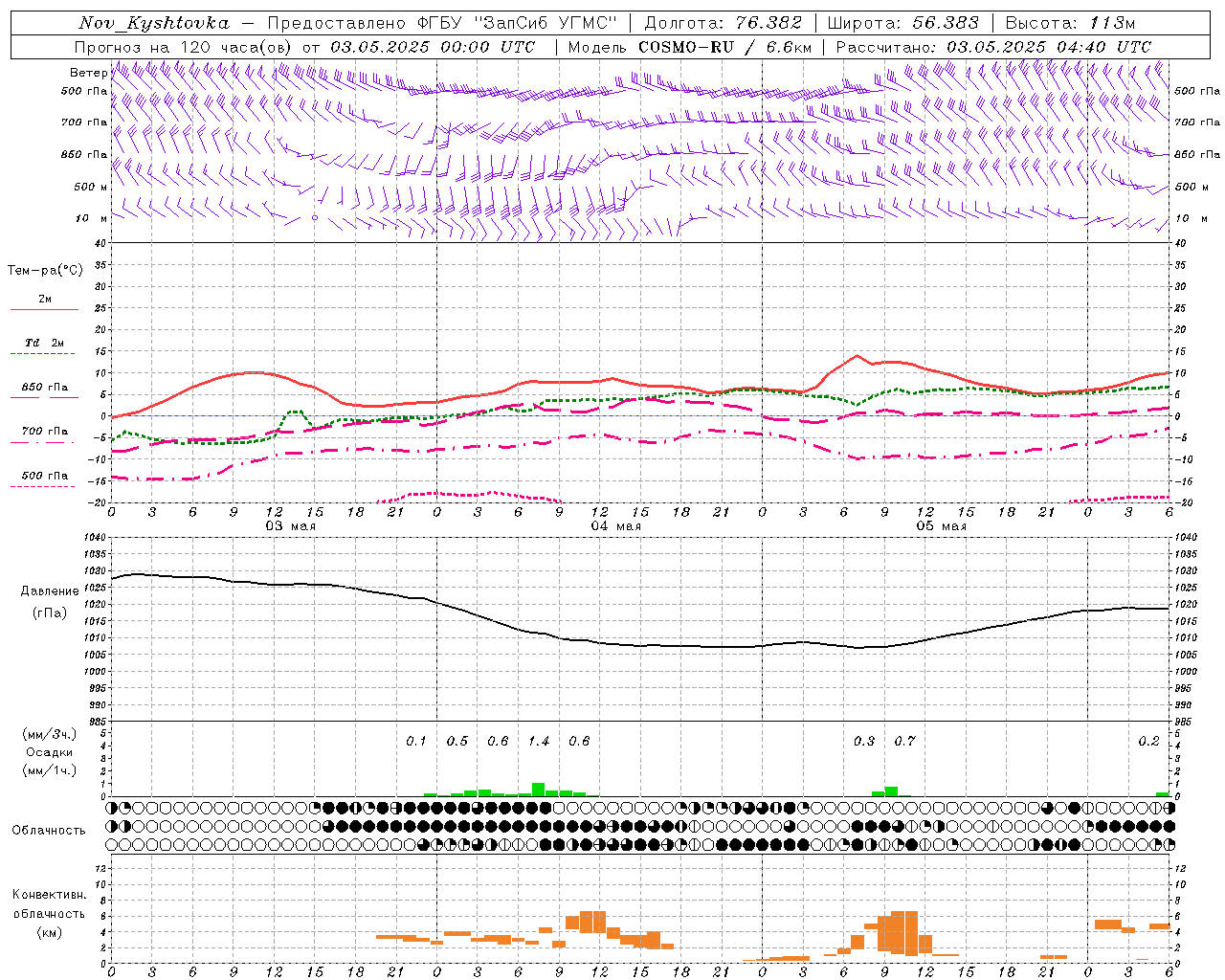Select the 03 мая date label
Image resolution: width=1225 pixels, height=980 pixels.
point(290,526)
